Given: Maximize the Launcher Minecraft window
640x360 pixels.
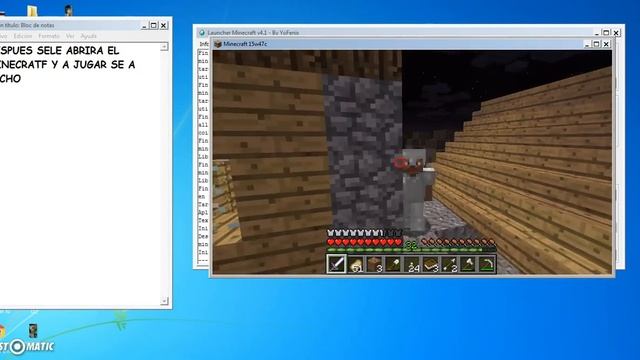Looking at the screenshot, I should tap(606, 33).
